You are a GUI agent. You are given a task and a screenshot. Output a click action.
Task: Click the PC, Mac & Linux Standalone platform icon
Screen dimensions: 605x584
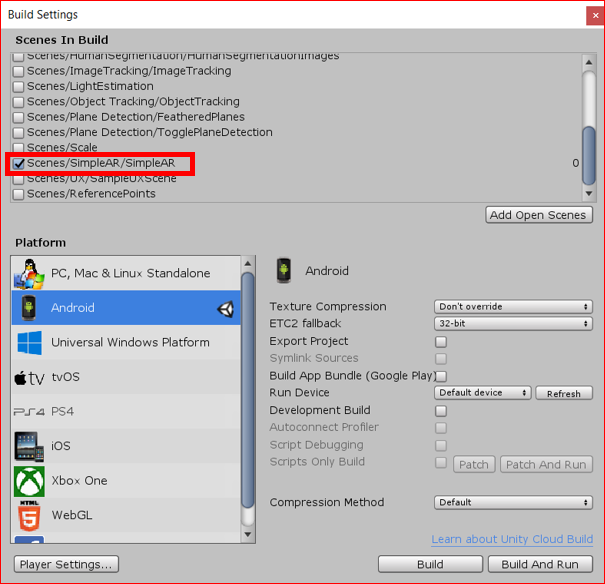click(x=29, y=274)
